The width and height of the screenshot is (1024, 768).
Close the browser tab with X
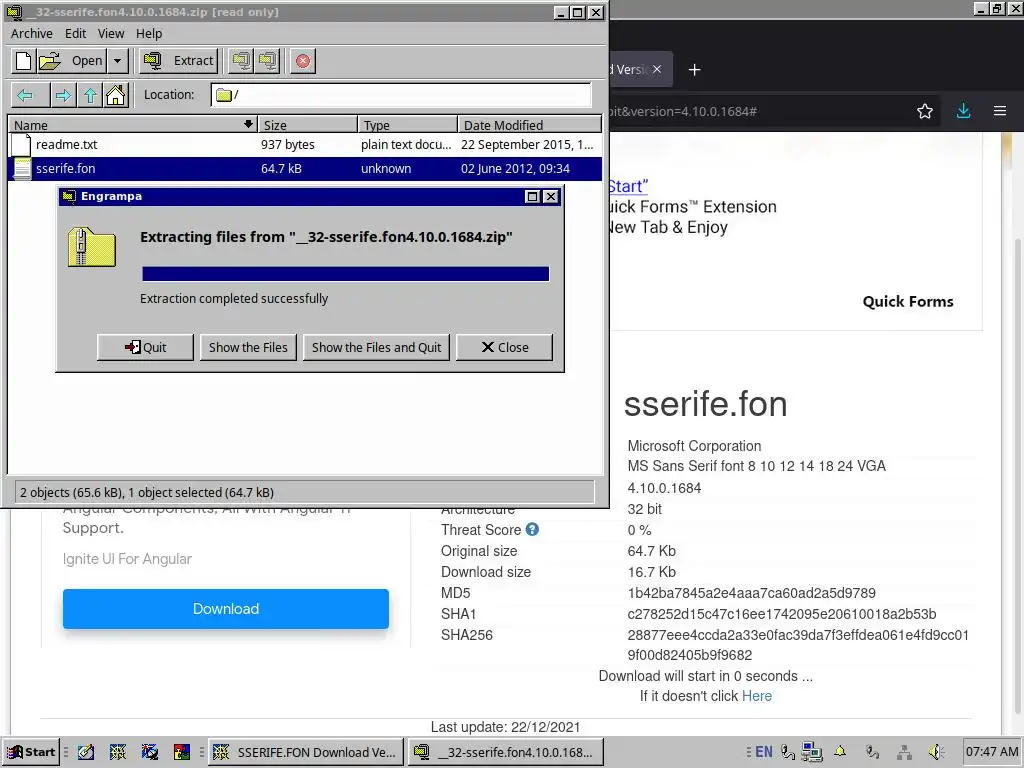point(657,69)
